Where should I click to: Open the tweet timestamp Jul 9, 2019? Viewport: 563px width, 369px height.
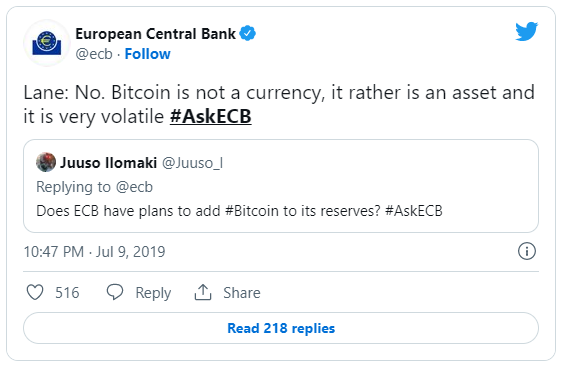94,252
